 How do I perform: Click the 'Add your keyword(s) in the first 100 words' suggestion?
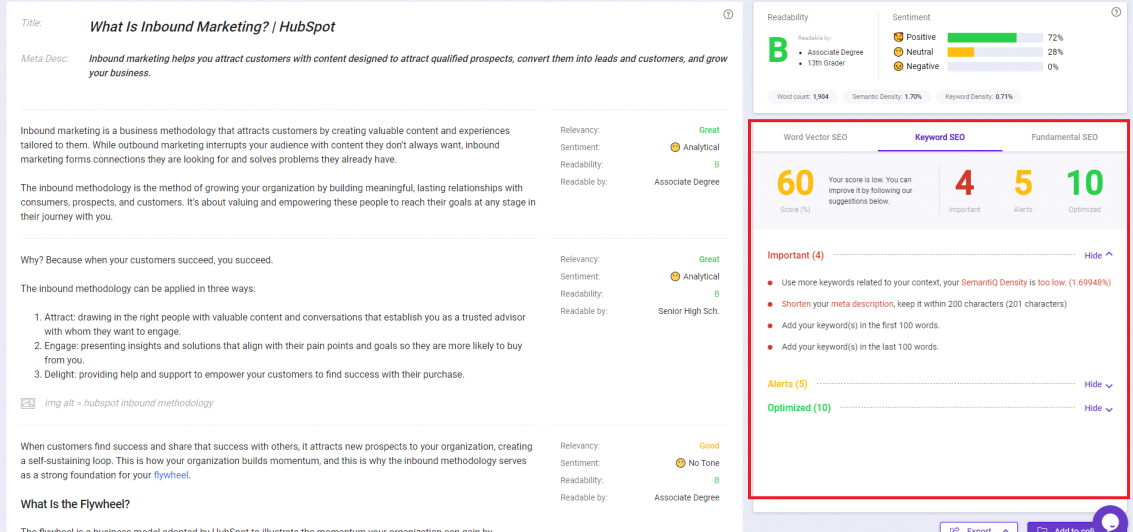(x=861, y=325)
